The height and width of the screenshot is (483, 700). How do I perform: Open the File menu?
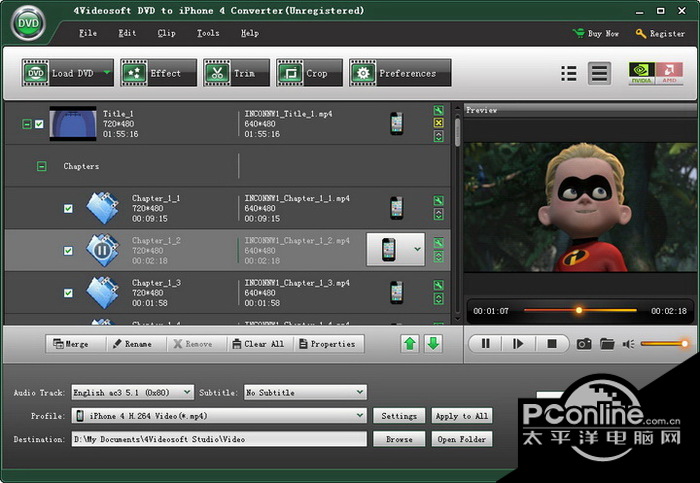pyautogui.click(x=88, y=33)
